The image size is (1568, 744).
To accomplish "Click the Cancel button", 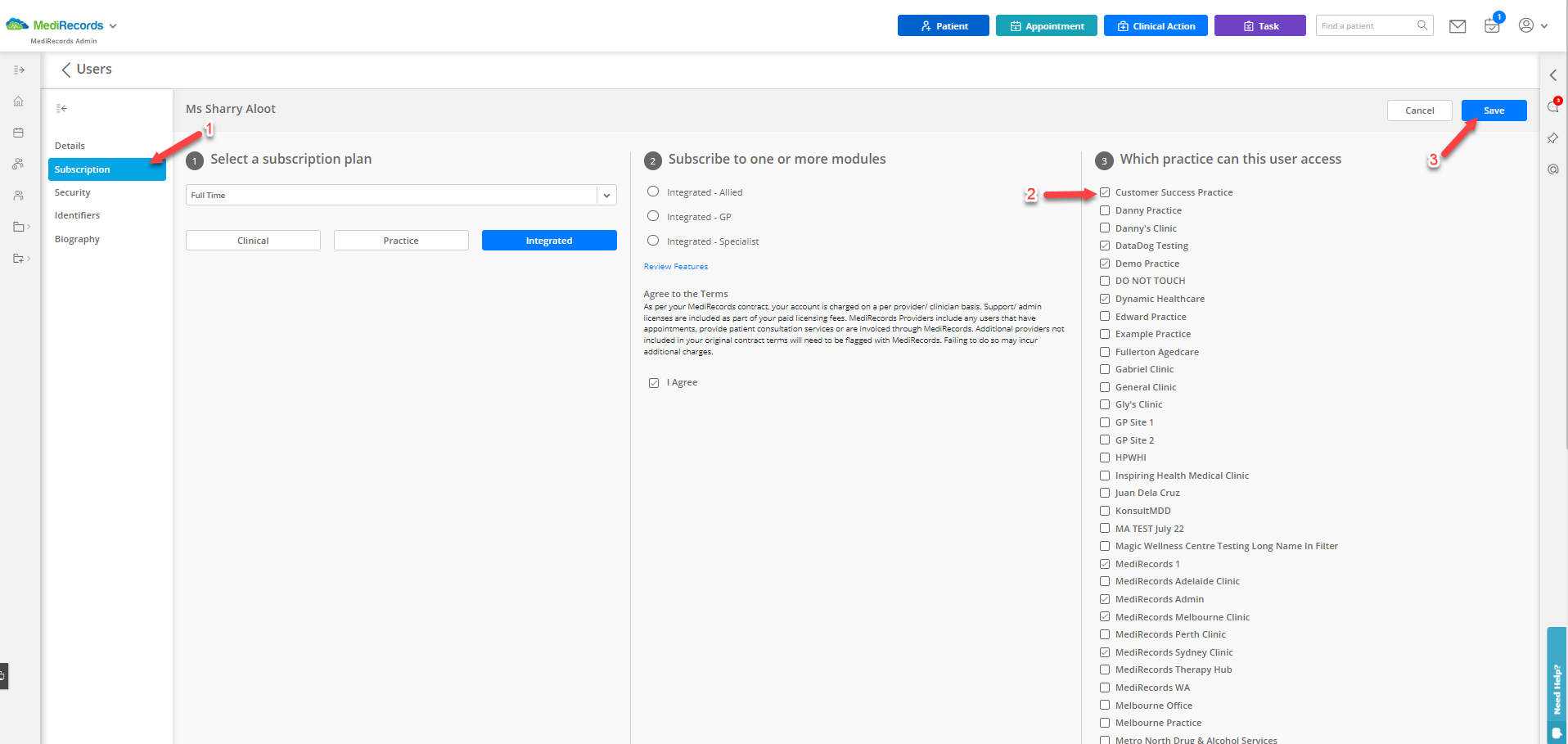I will [x=1419, y=110].
